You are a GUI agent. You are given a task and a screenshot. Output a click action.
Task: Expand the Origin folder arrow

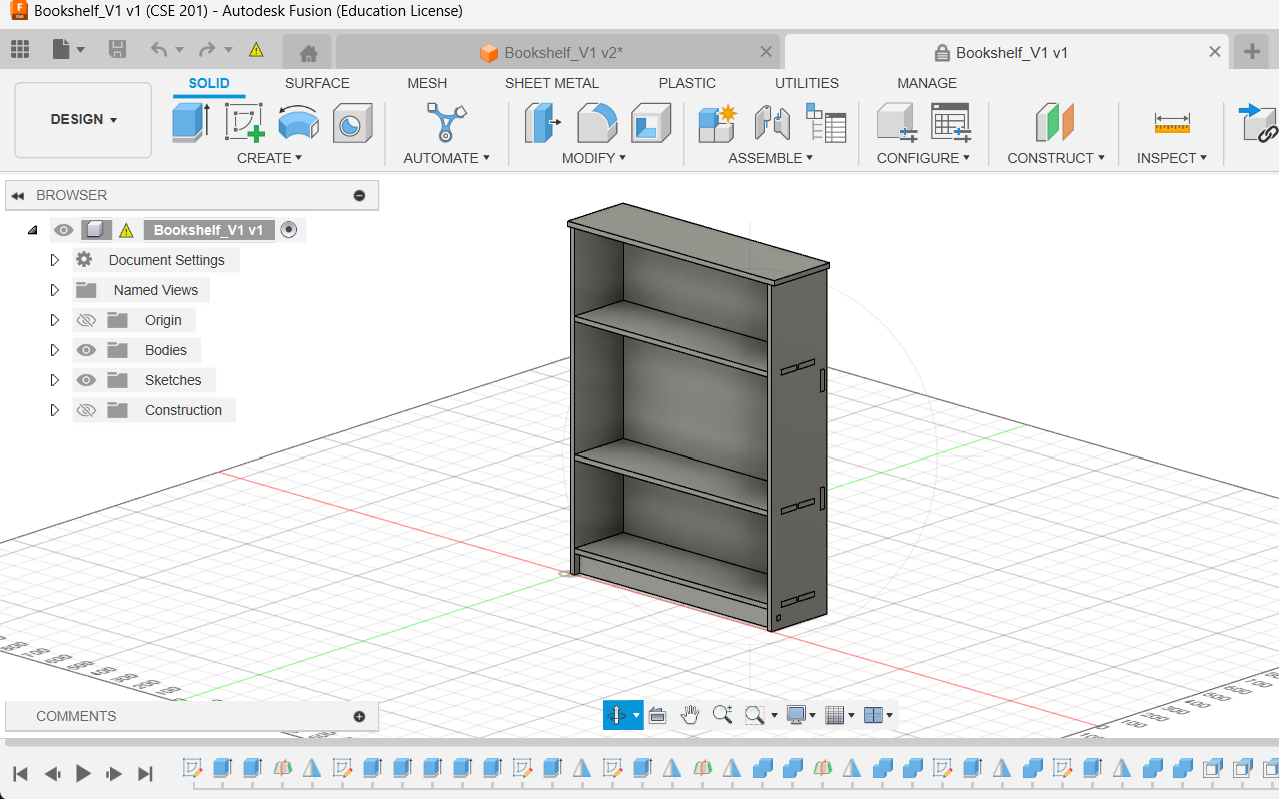tap(55, 320)
